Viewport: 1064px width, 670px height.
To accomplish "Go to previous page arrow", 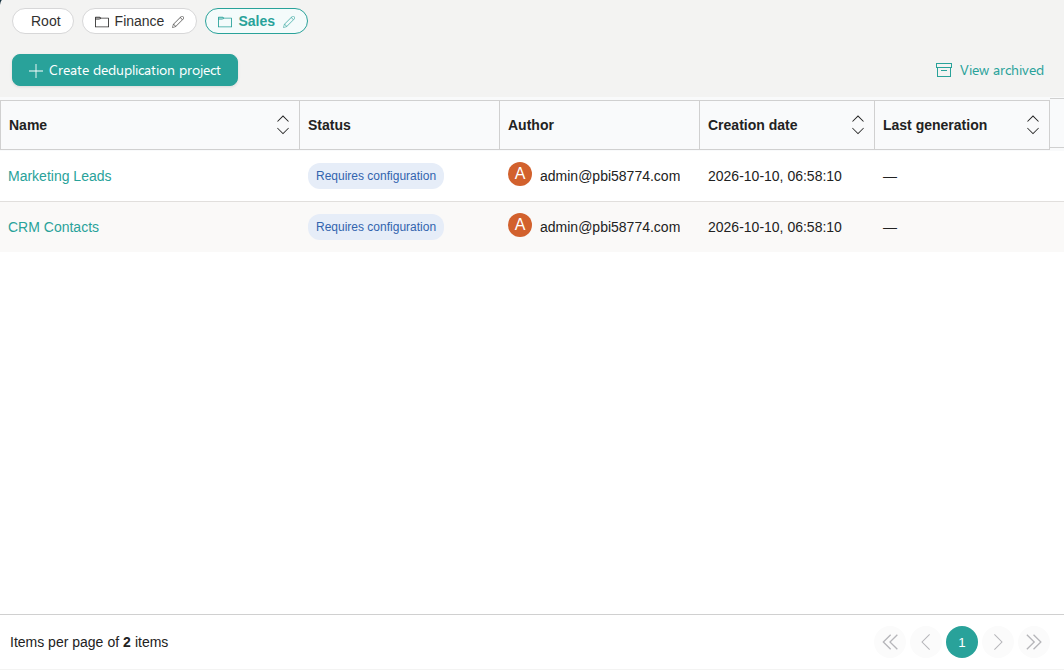I will (x=926, y=642).
